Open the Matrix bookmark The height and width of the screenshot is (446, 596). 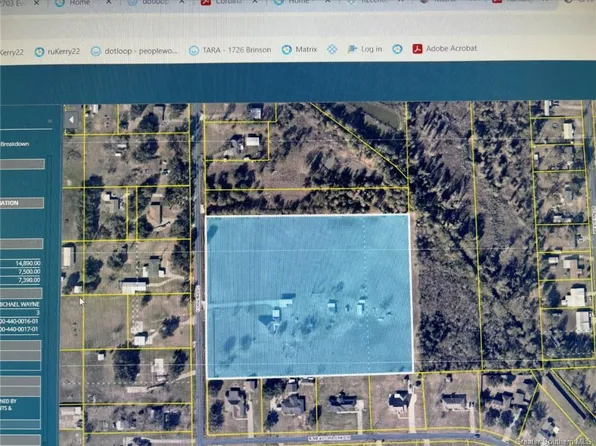[299, 49]
